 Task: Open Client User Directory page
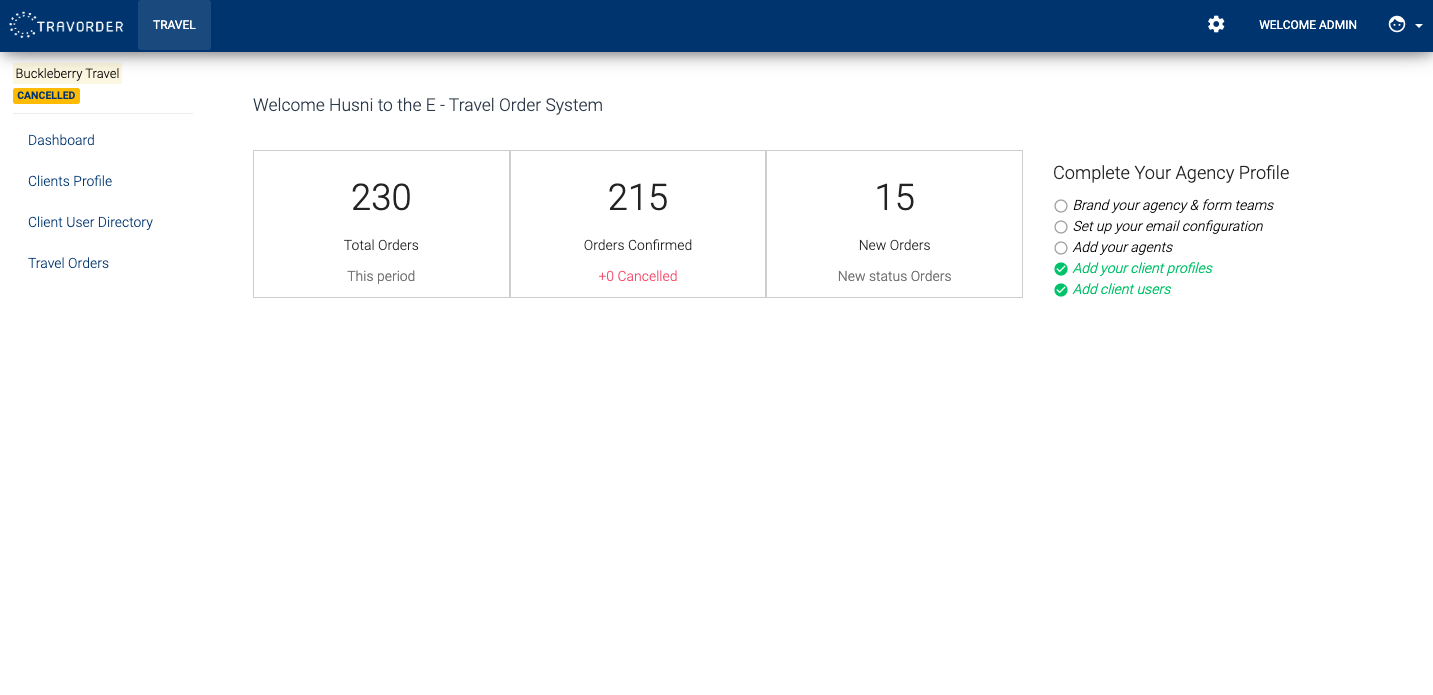(90, 222)
